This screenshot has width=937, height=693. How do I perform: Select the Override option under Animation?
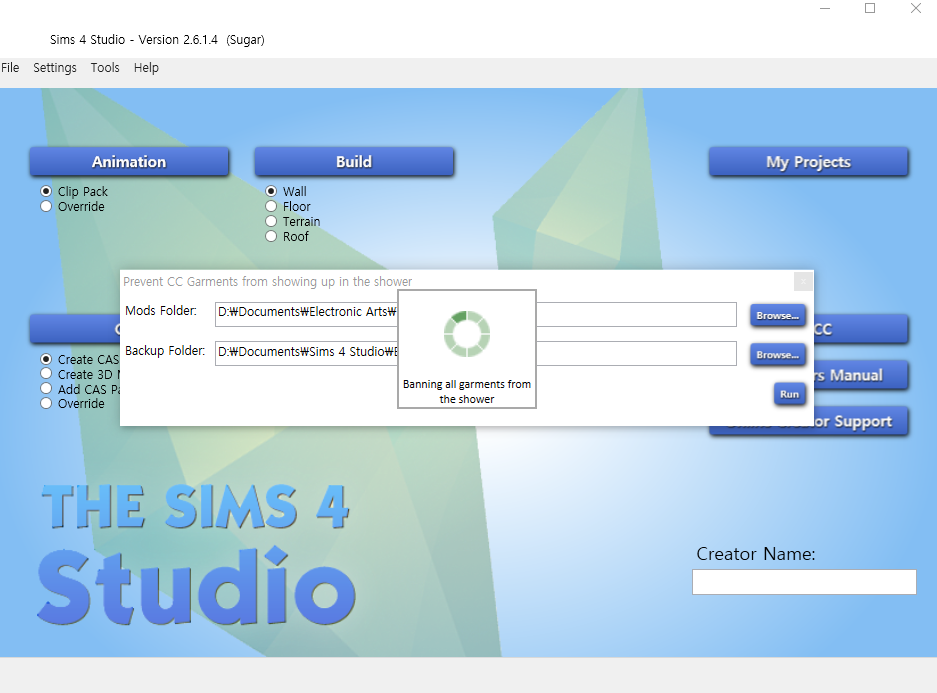point(72,206)
